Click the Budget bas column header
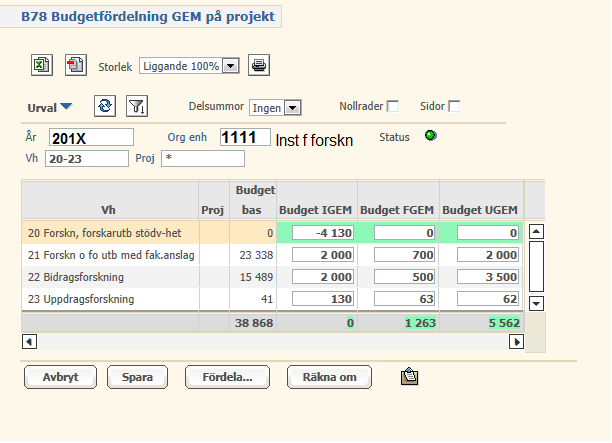Image resolution: width=612 pixels, height=443 pixels. point(254,200)
